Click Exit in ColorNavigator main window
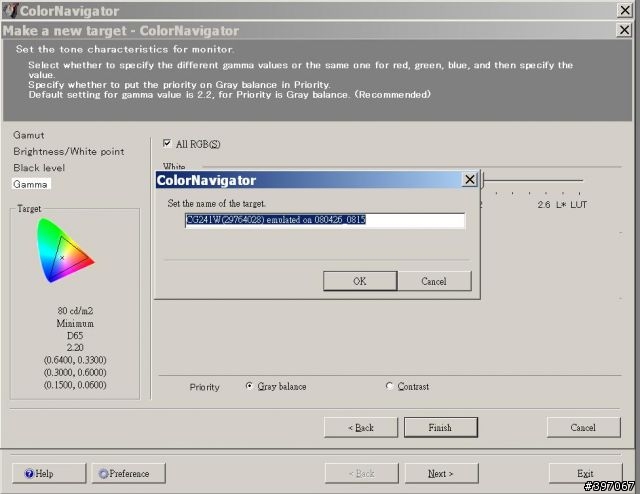640x494 pixels. [x=585, y=474]
